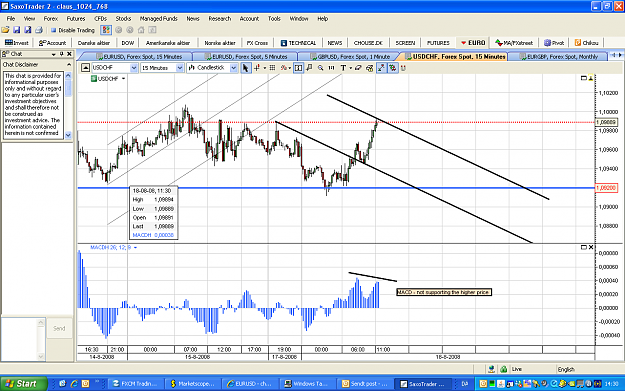Image resolution: width=625 pixels, height=391 pixels.
Task: Open the Chat panel options dropdown
Action: click(53, 54)
